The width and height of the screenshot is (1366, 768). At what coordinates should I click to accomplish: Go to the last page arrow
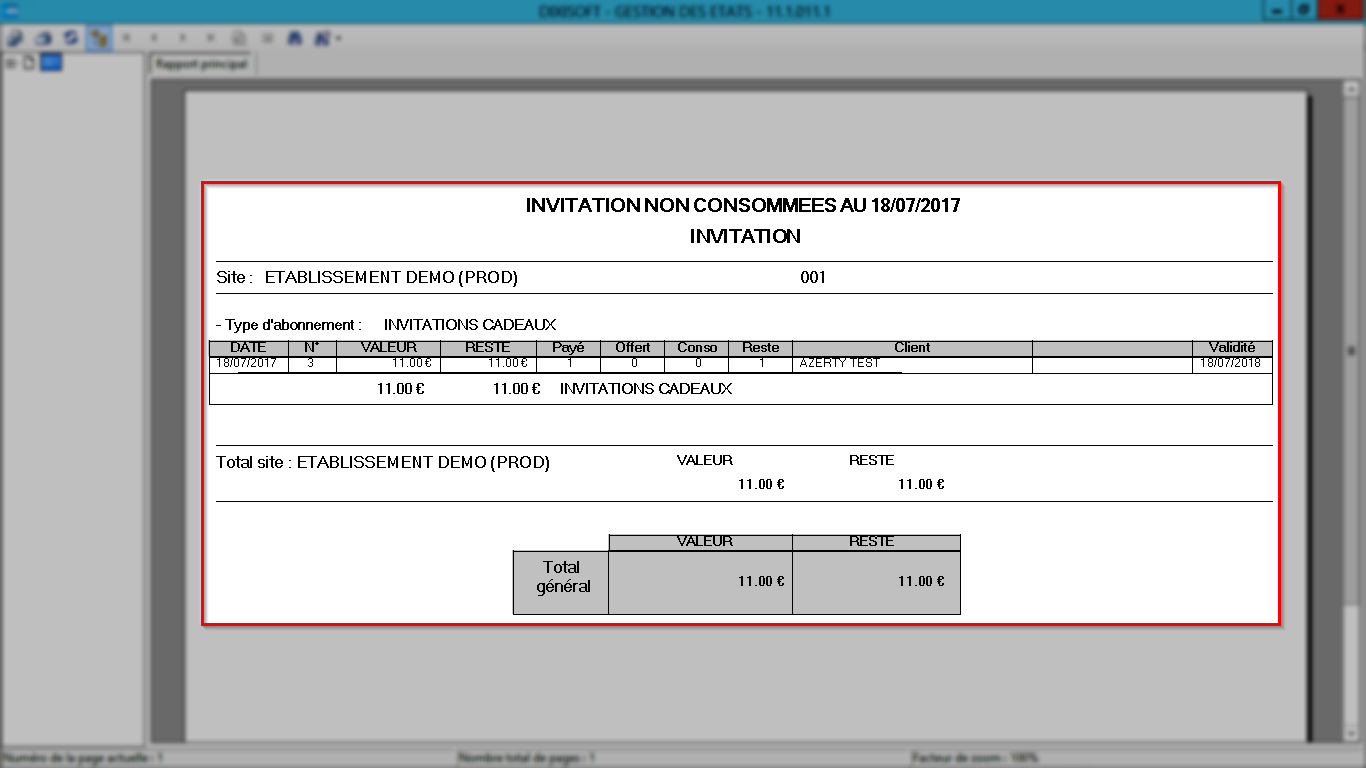(x=211, y=38)
